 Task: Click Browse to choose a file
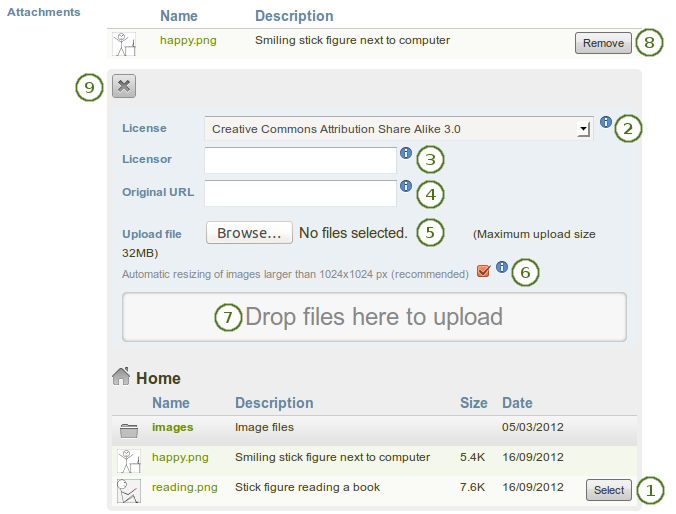249,233
